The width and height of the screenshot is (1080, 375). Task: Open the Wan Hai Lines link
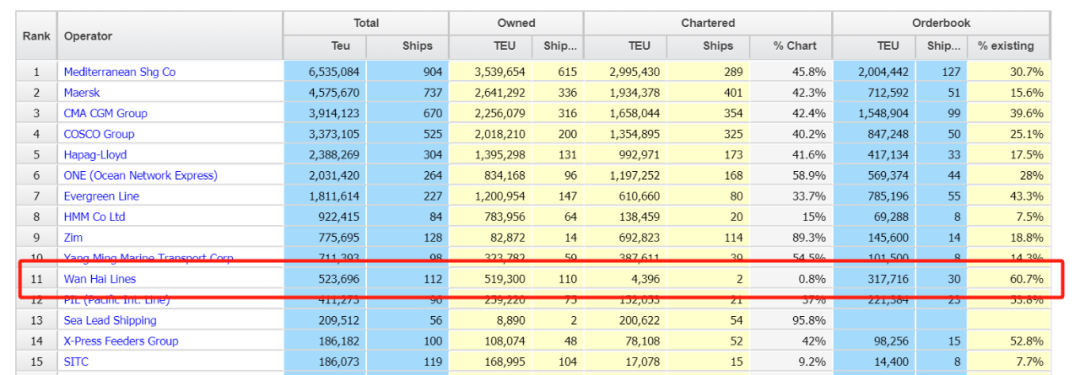pos(101,279)
